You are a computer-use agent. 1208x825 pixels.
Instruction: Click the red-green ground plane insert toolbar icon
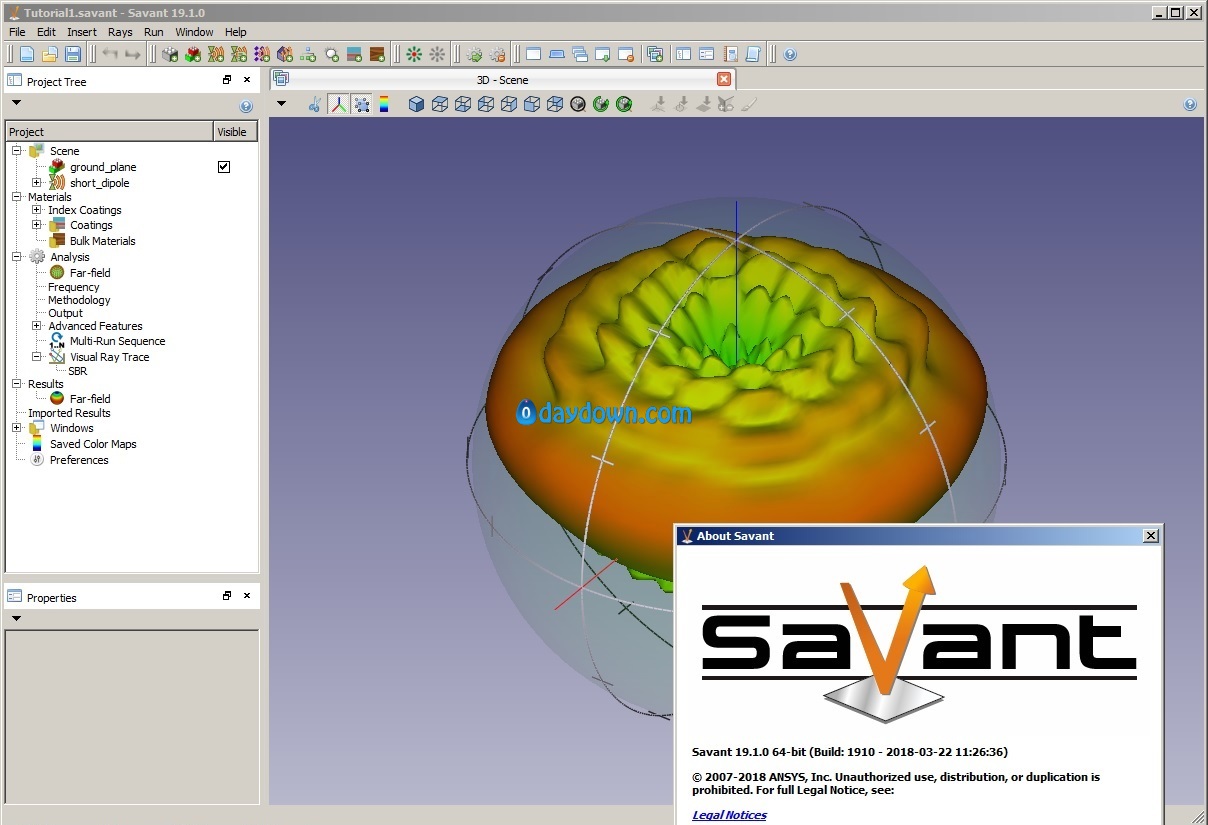(x=193, y=54)
